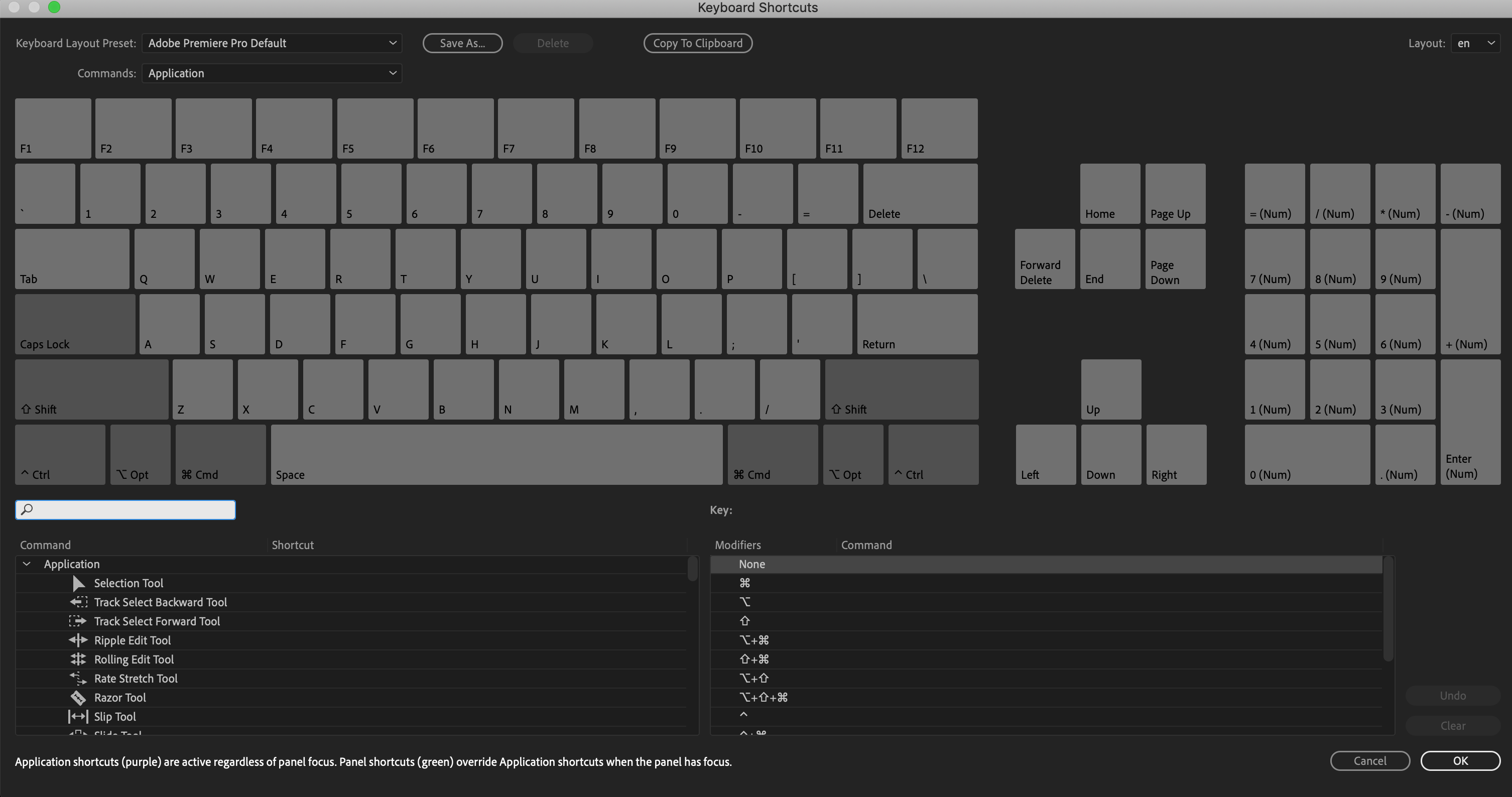Click the F1 key on keyboard map
This screenshot has height=797, width=1512.
tap(53, 128)
